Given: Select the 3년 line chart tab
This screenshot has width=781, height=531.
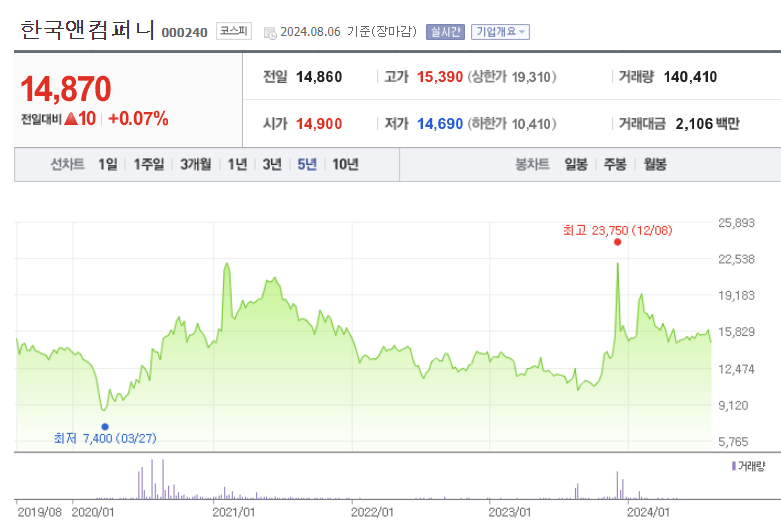Looking at the screenshot, I should point(272,164).
